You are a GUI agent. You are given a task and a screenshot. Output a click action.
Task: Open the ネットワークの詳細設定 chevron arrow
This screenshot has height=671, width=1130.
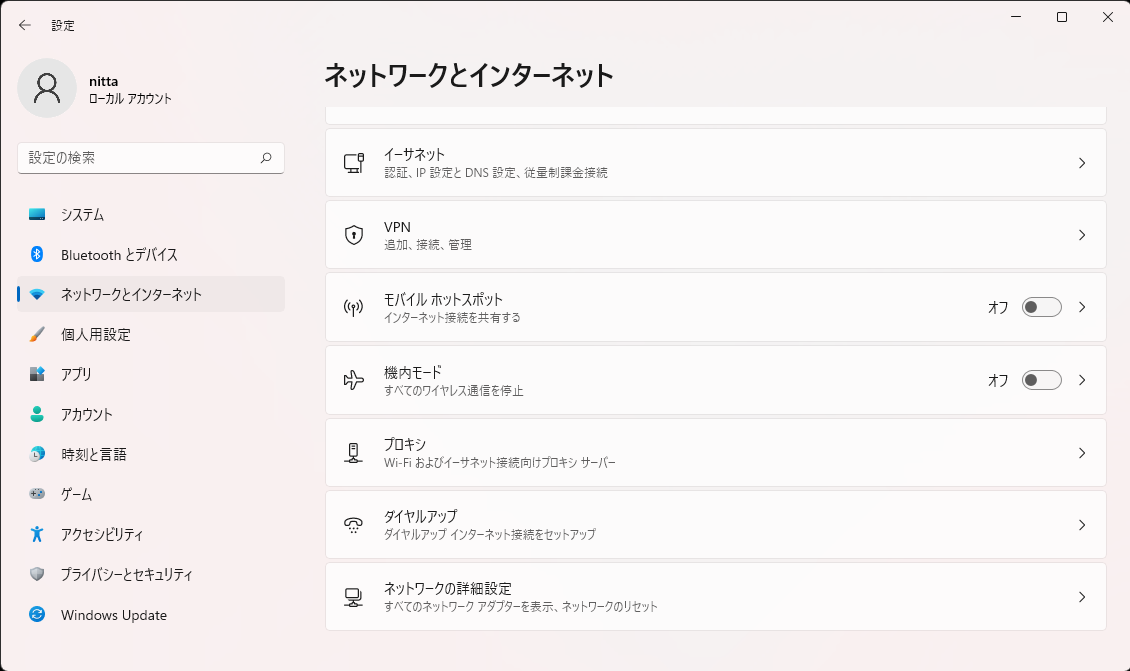(x=1082, y=597)
